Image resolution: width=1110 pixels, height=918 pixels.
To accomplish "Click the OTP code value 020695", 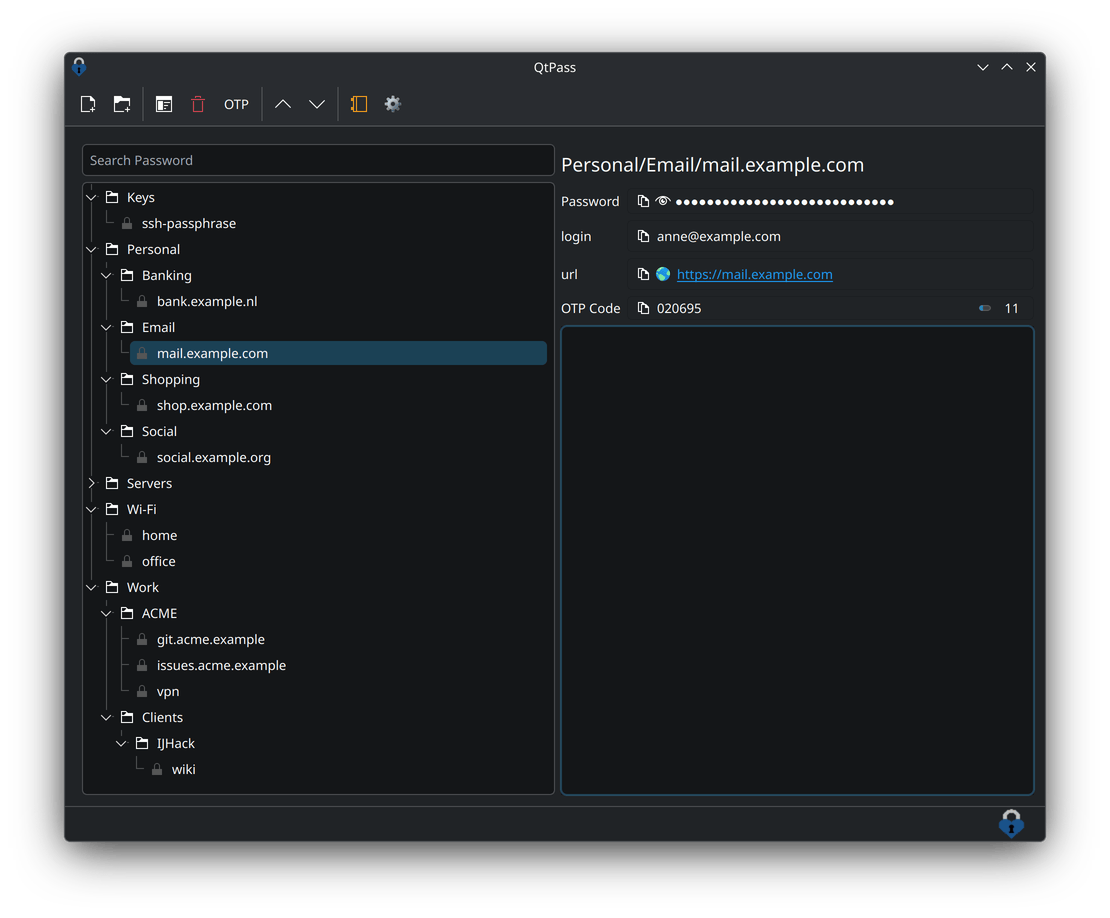I will [679, 308].
